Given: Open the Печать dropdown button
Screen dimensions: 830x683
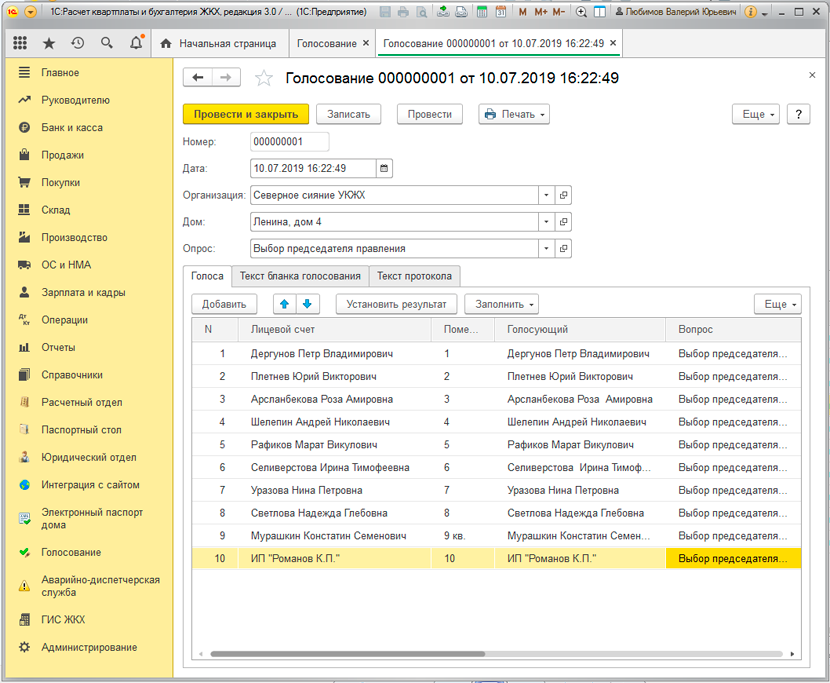Looking at the screenshot, I should click(x=514, y=114).
